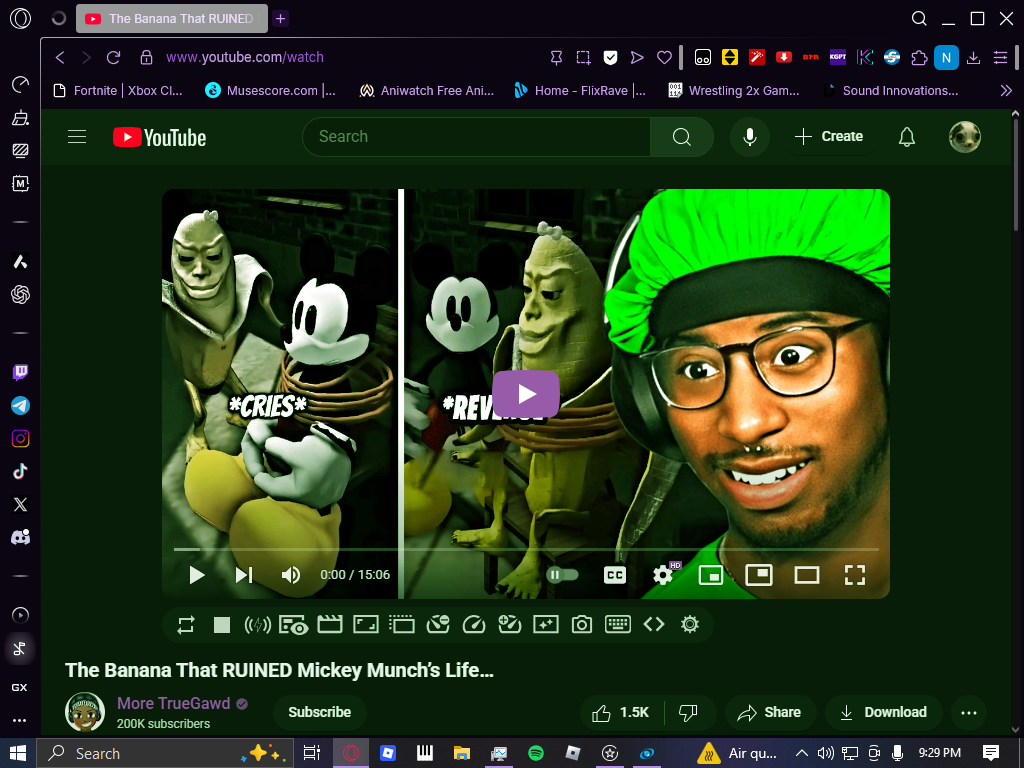Switch to theater mode
This screenshot has width=1024, height=768.
click(x=807, y=575)
